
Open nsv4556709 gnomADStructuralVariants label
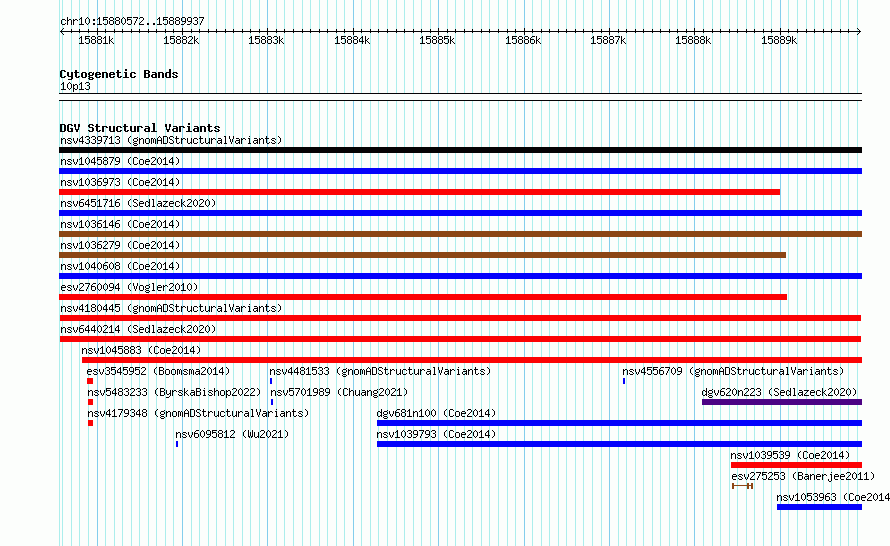tap(733, 371)
